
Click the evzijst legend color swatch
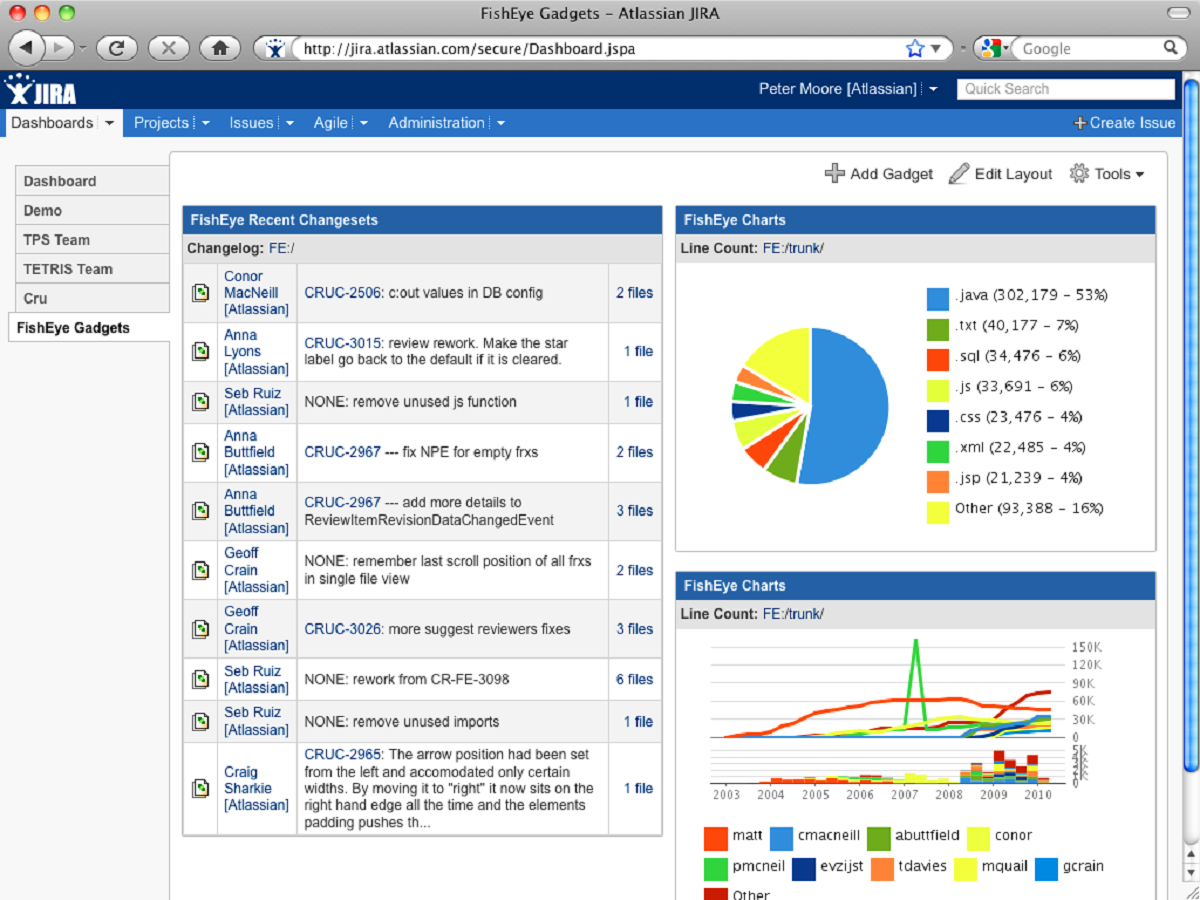[x=804, y=869]
